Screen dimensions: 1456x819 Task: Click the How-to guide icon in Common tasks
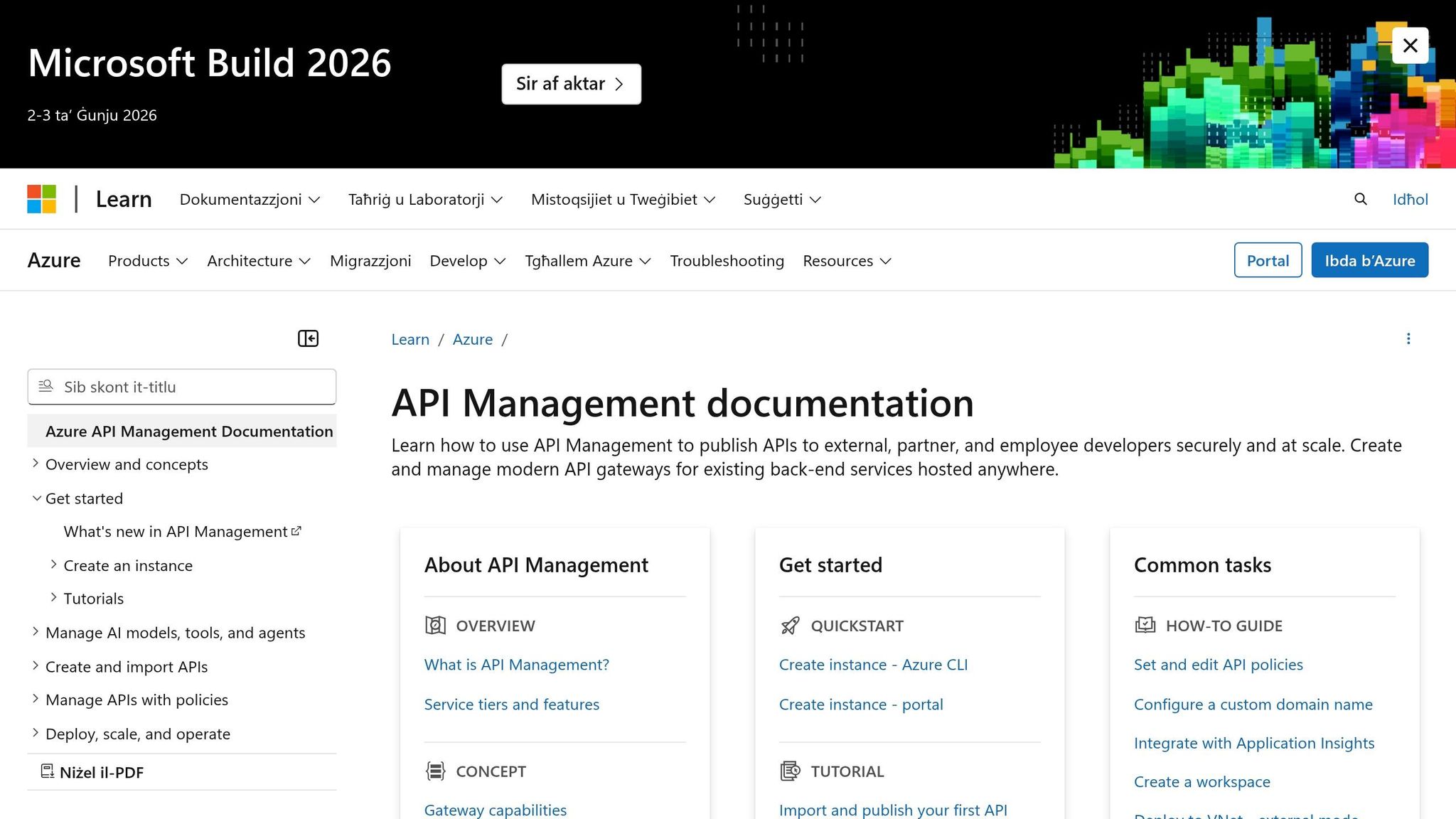[1145, 626]
